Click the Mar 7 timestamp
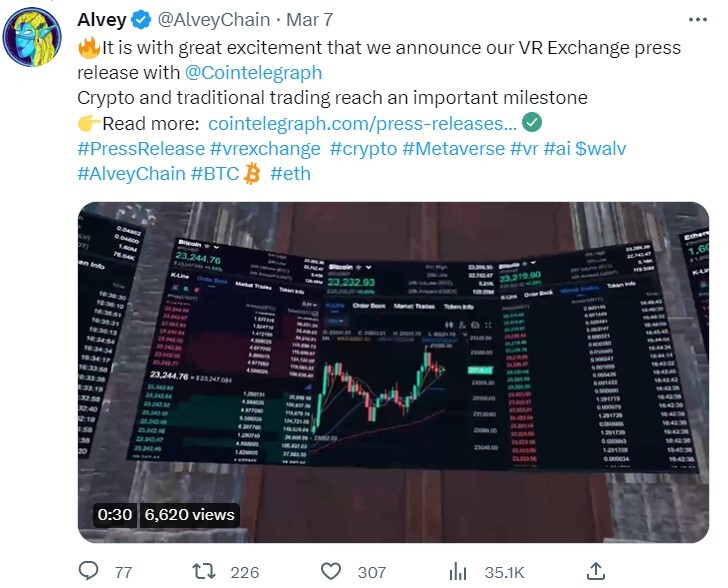The image size is (728, 588). [310, 20]
